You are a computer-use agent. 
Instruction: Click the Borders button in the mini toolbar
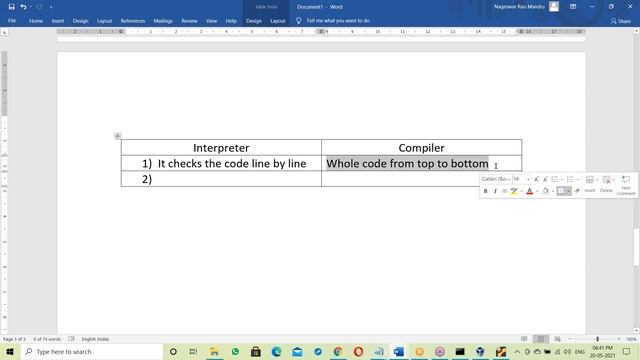click(x=561, y=191)
